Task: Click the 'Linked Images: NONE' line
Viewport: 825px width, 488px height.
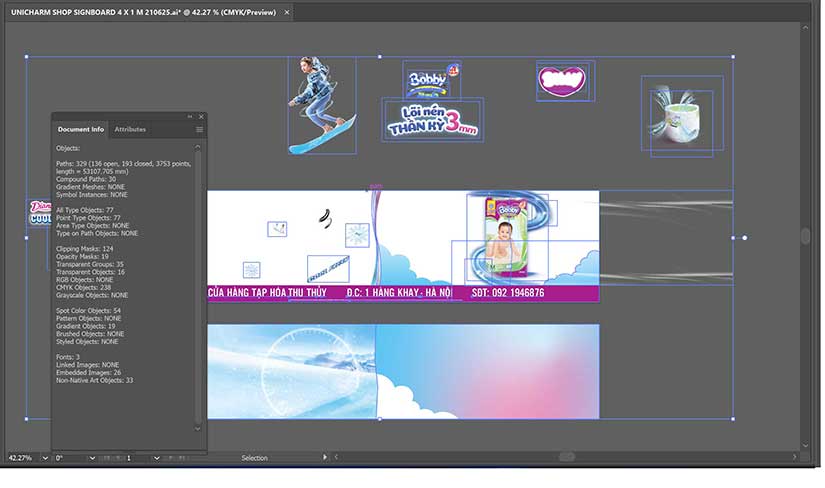Action: coord(88,365)
